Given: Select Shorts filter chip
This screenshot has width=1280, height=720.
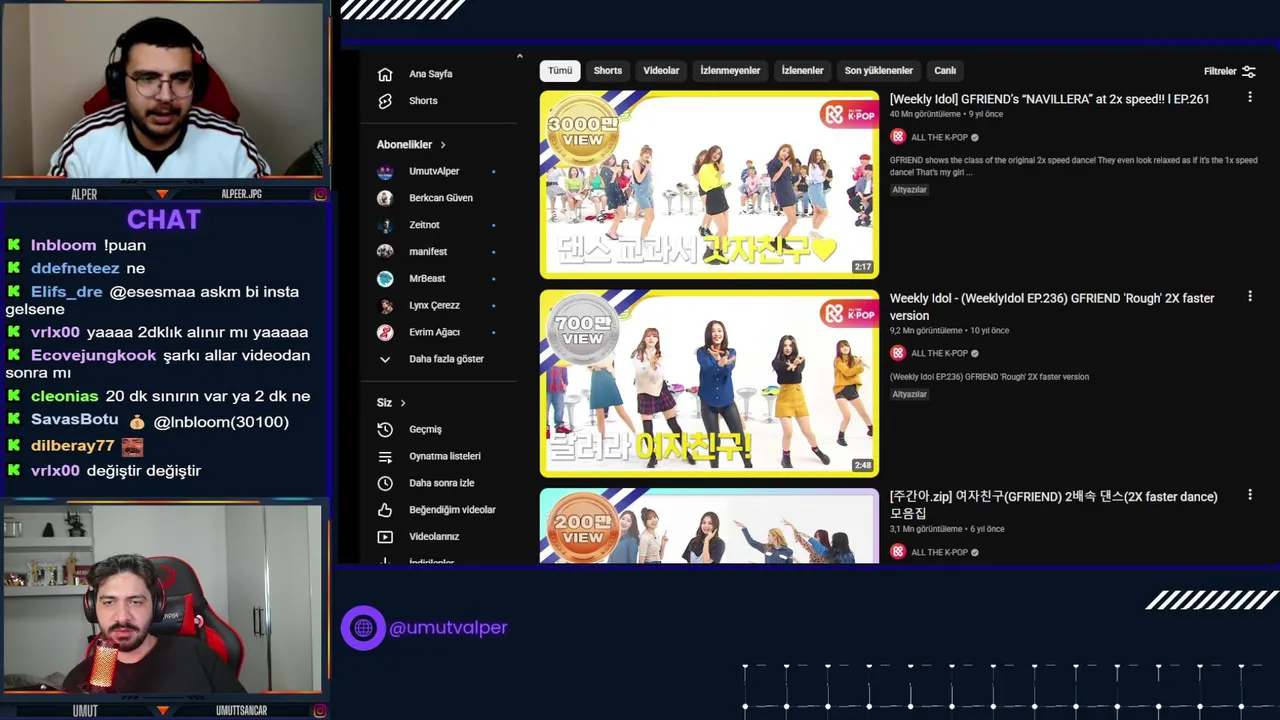Looking at the screenshot, I should [x=608, y=71].
